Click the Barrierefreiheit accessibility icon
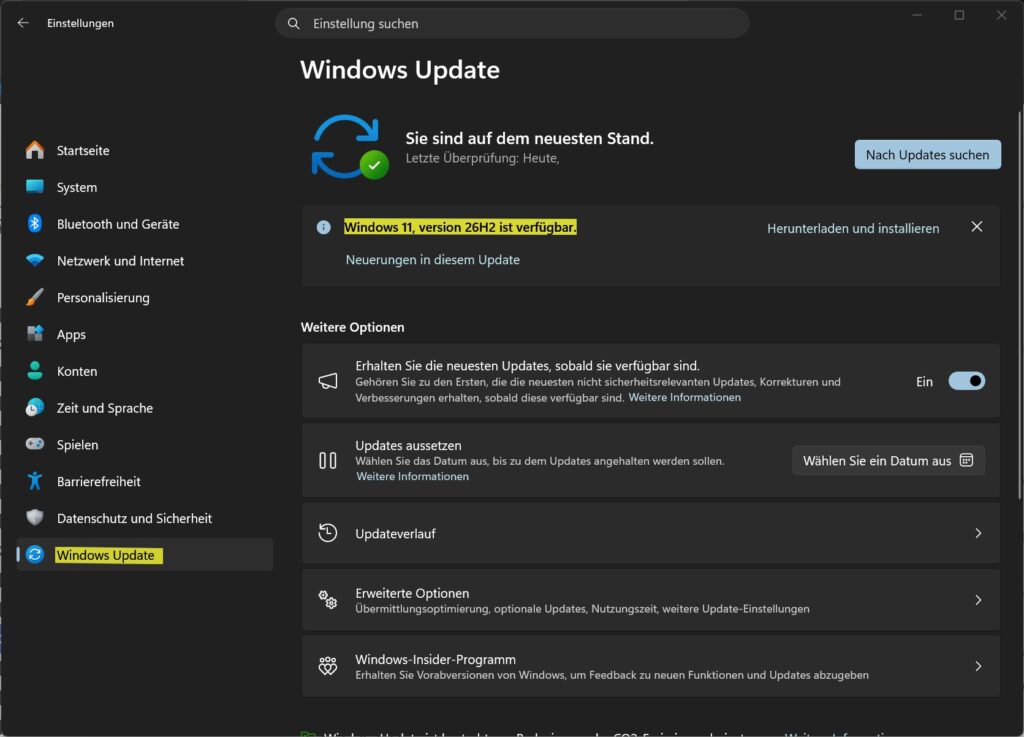Screen dimensions: 1024x737 click(35, 481)
